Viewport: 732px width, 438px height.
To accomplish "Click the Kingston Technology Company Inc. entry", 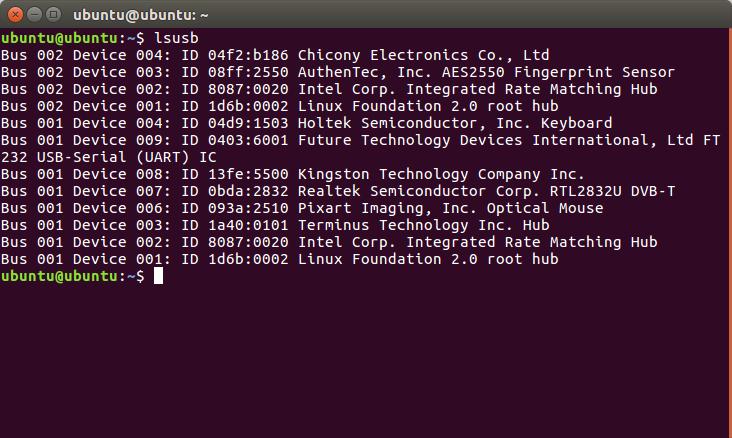I will click(x=292, y=174).
